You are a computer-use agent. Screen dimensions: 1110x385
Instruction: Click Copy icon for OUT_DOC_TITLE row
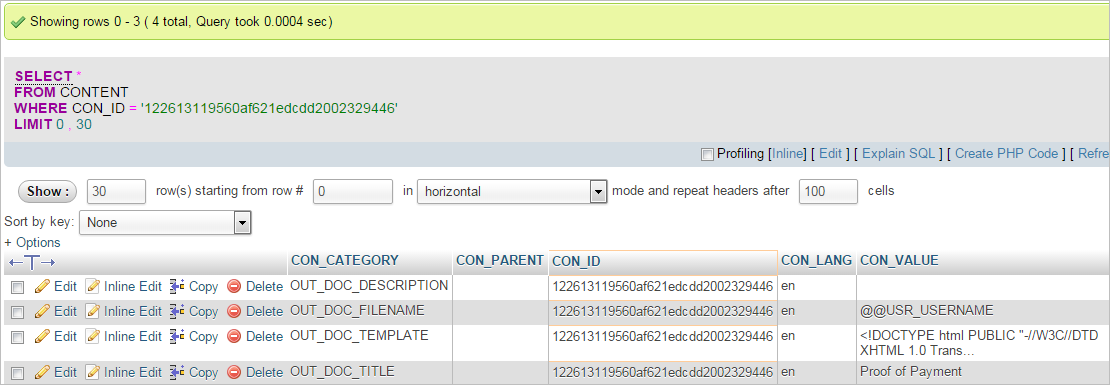coord(177,372)
